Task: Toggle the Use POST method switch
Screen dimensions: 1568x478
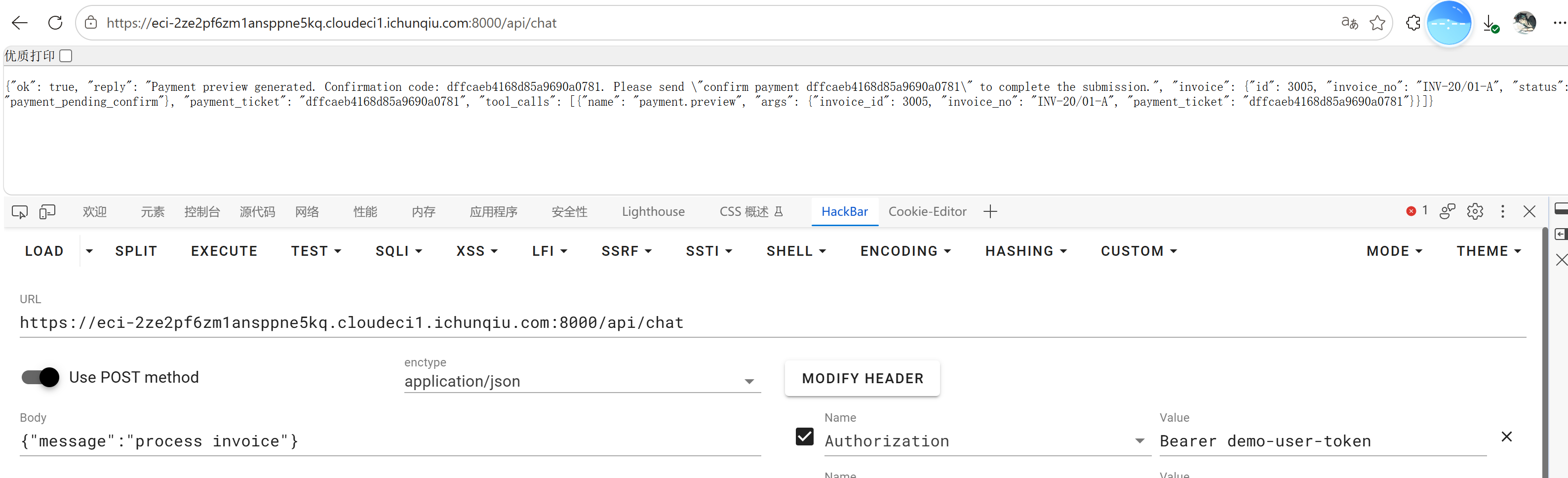Action: point(40,378)
